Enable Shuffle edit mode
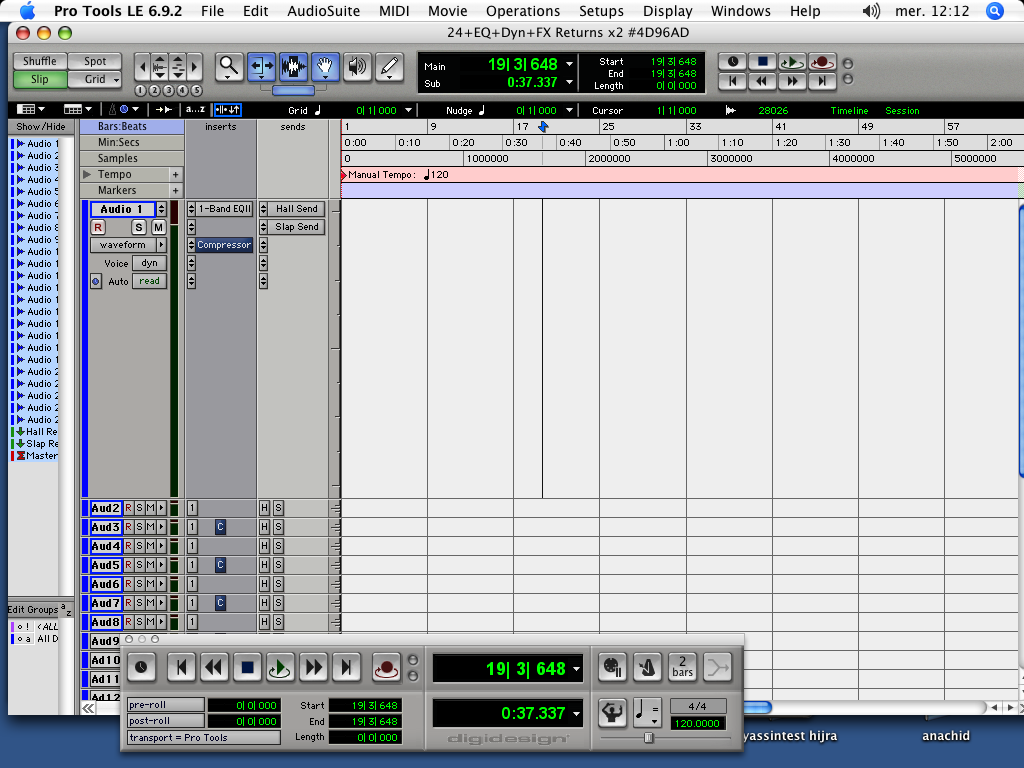Image resolution: width=1024 pixels, height=768 pixels. (40, 61)
